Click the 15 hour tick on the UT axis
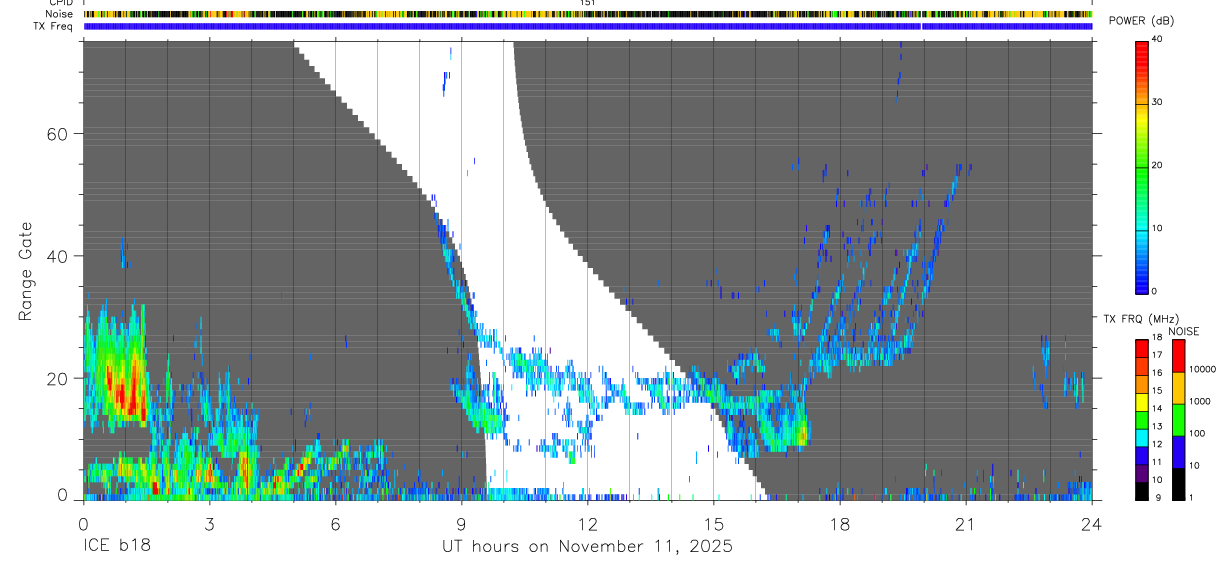The image size is (1228, 567). click(x=713, y=523)
